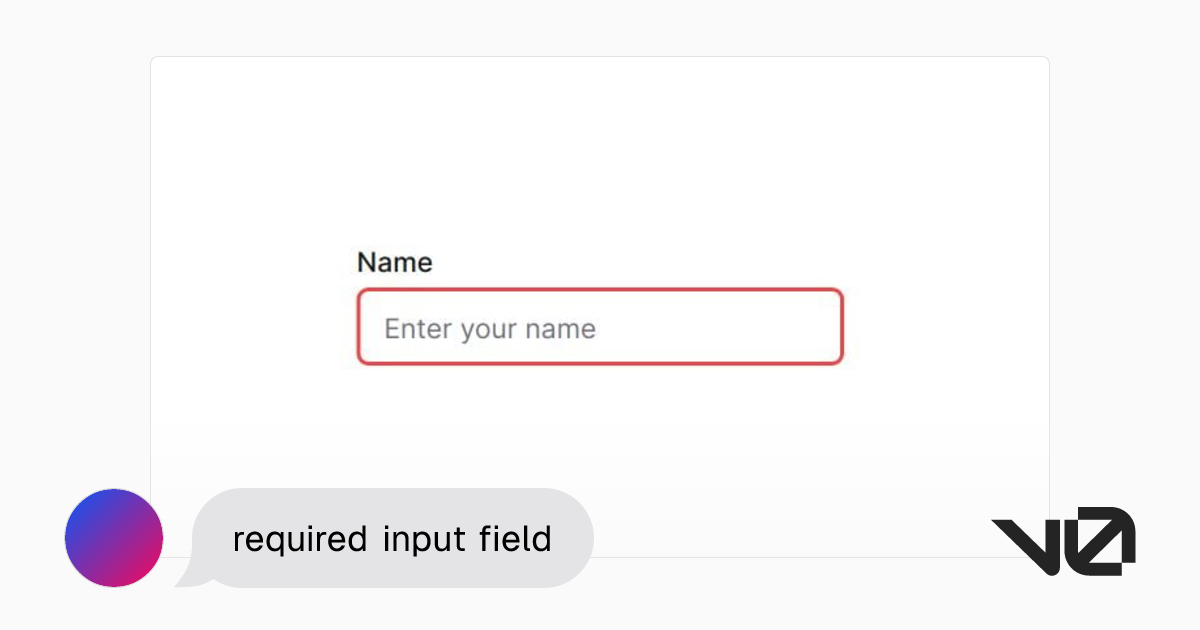Click inside the 'Enter your name' field

(598, 327)
